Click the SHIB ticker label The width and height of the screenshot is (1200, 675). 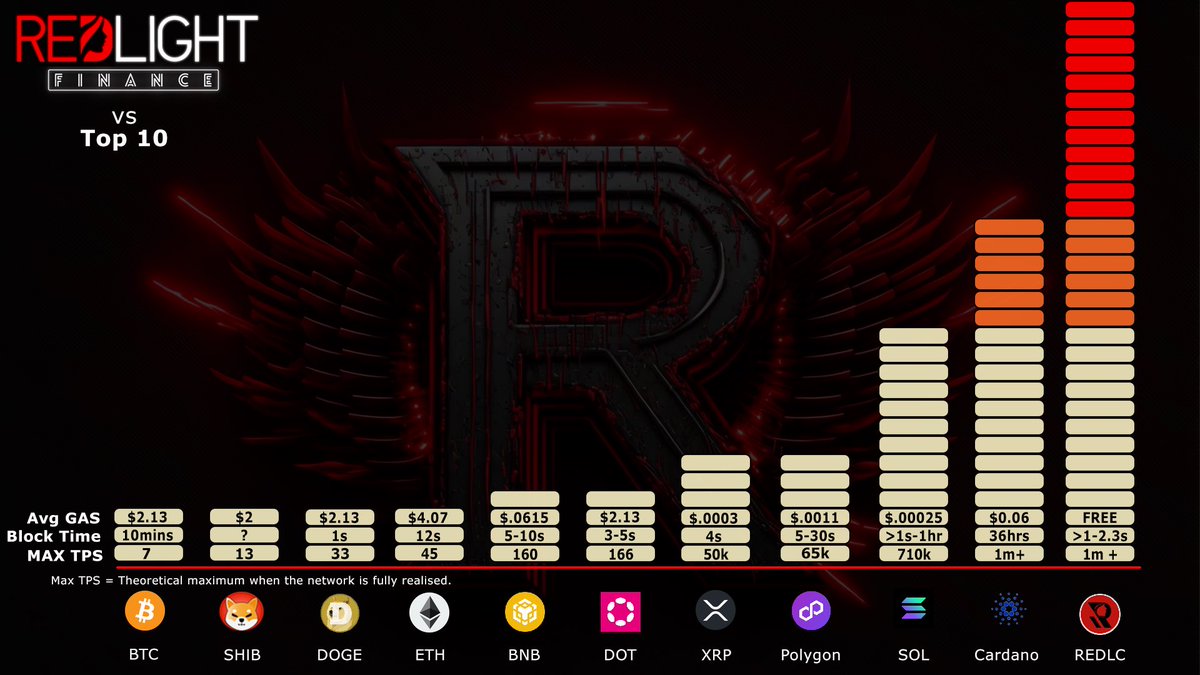[240, 655]
